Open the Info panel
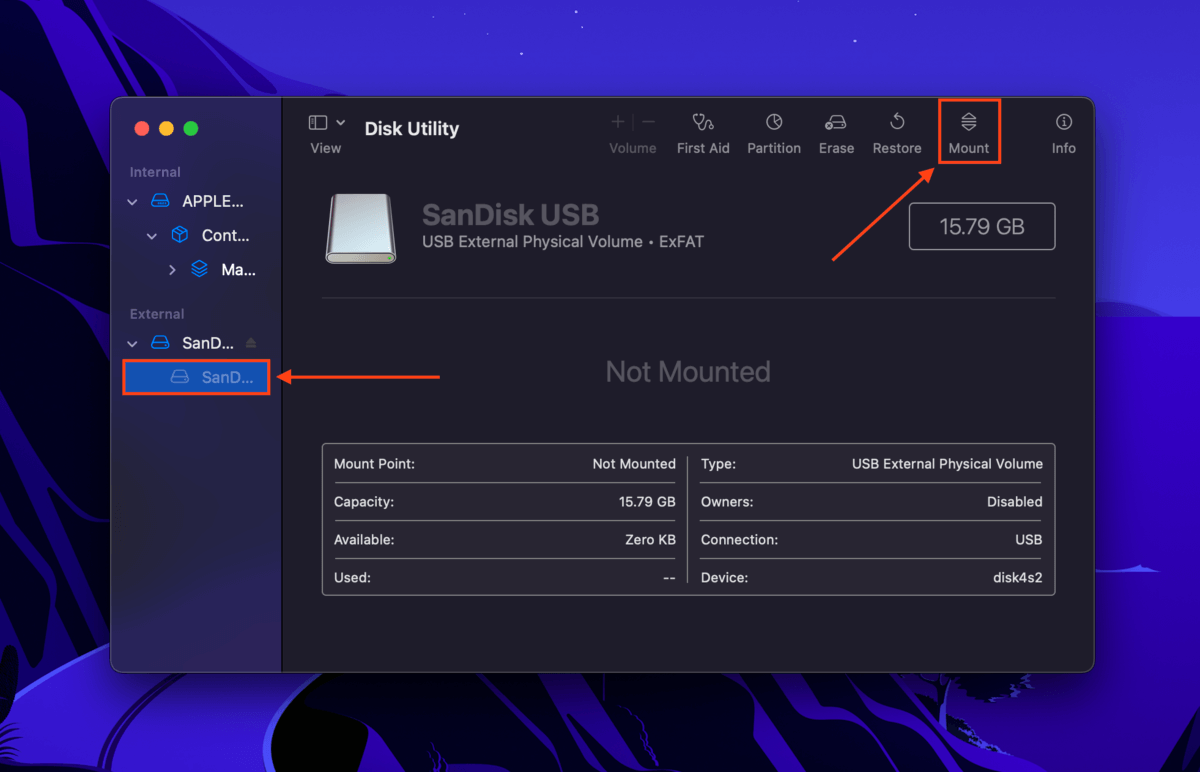Image resolution: width=1200 pixels, height=772 pixels. [x=1063, y=133]
